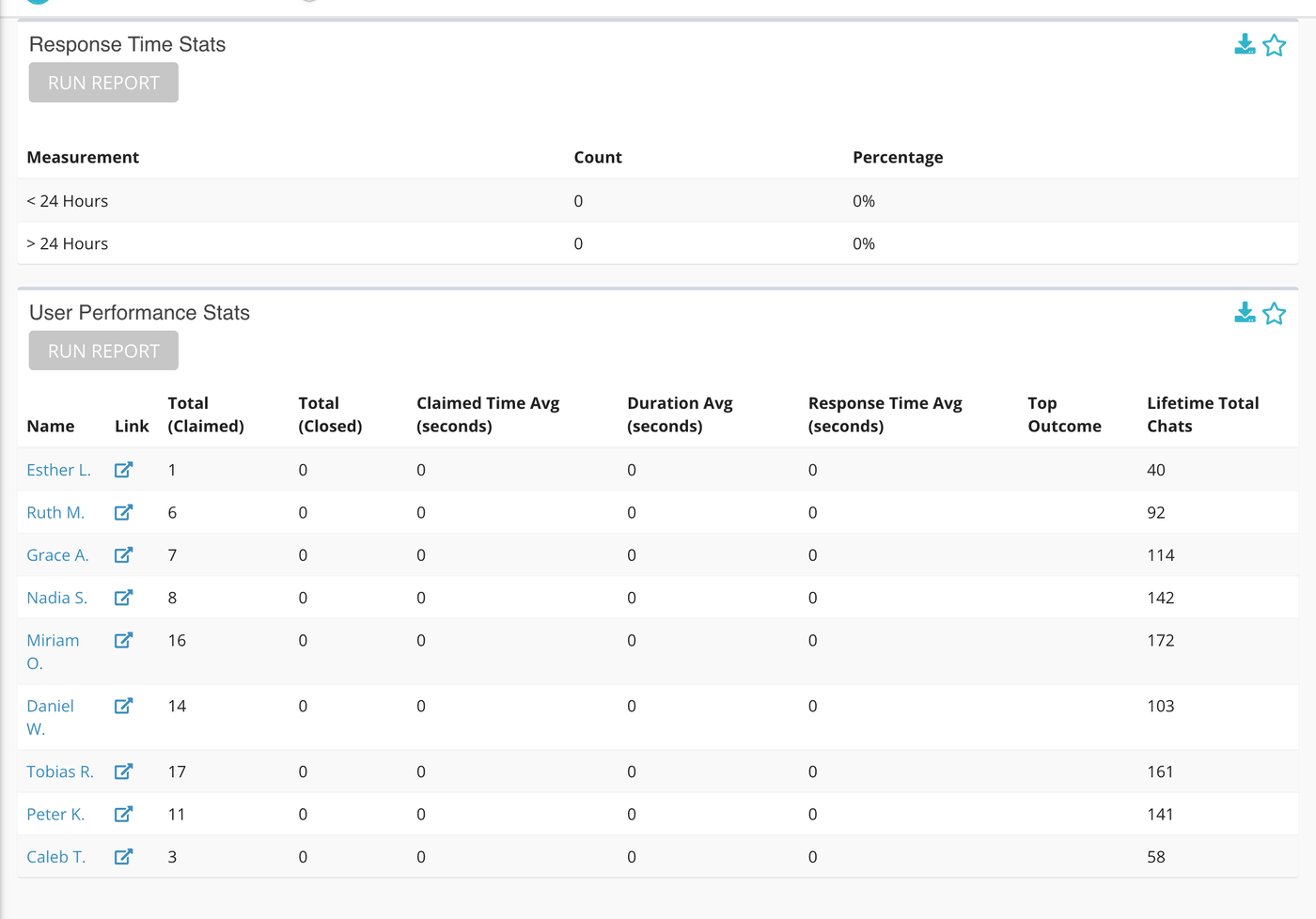This screenshot has width=1316, height=919.
Task: Open Caleb T. user name link
Action: click(x=55, y=857)
